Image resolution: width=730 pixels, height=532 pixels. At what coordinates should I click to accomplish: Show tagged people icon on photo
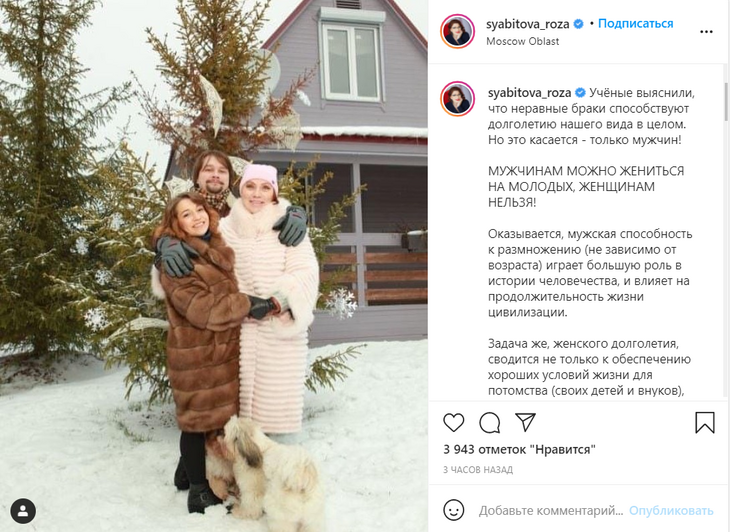(x=23, y=511)
